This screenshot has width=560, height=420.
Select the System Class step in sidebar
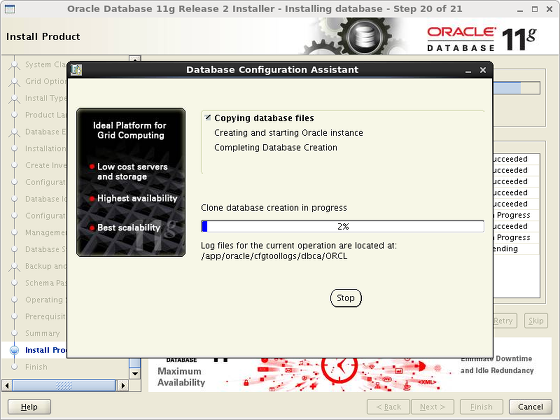[x=45, y=64]
